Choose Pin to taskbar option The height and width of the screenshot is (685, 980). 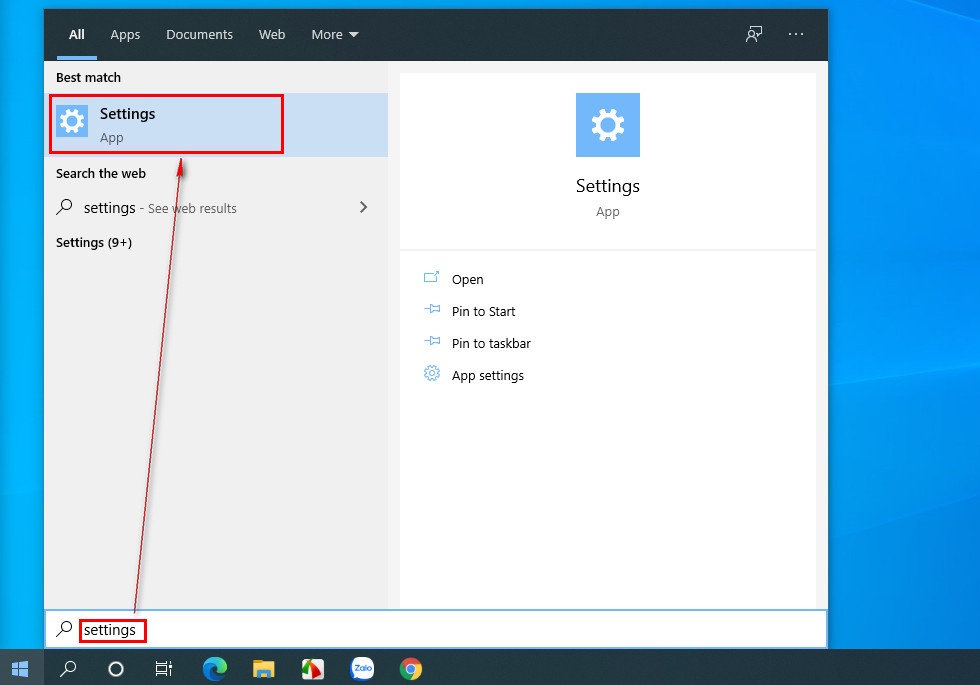tap(490, 343)
